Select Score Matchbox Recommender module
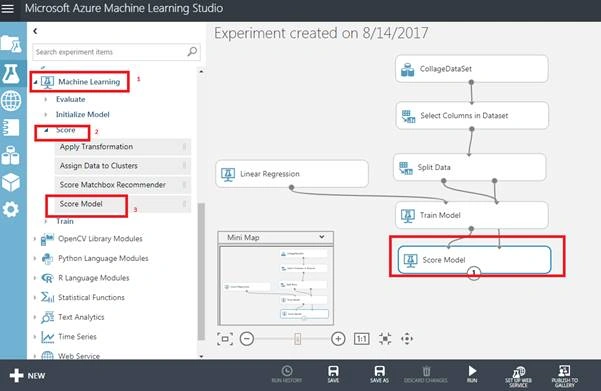This screenshot has width=601, height=391. tap(123, 185)
